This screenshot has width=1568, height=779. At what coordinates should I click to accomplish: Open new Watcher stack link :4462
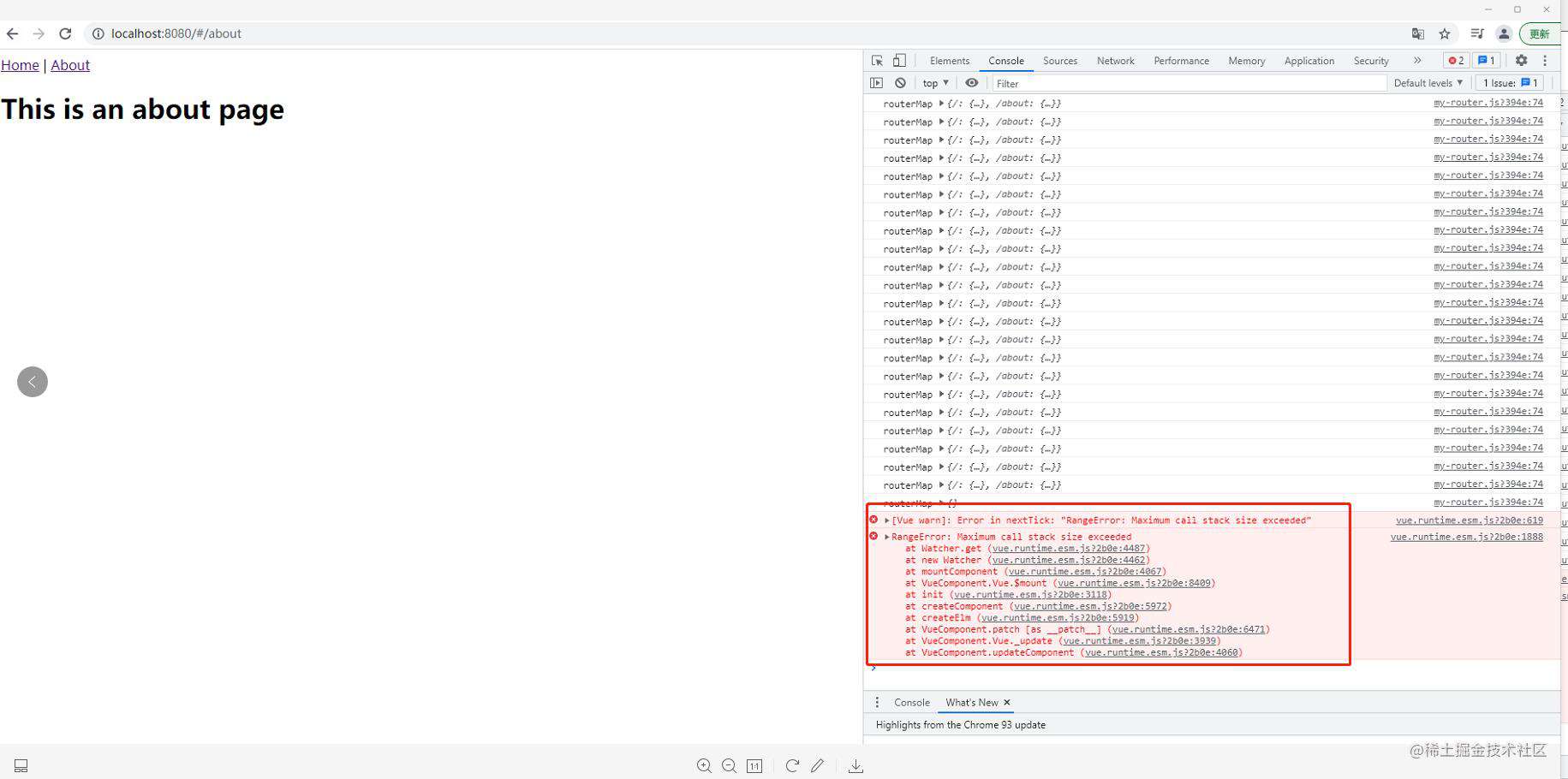(1069, 560)
